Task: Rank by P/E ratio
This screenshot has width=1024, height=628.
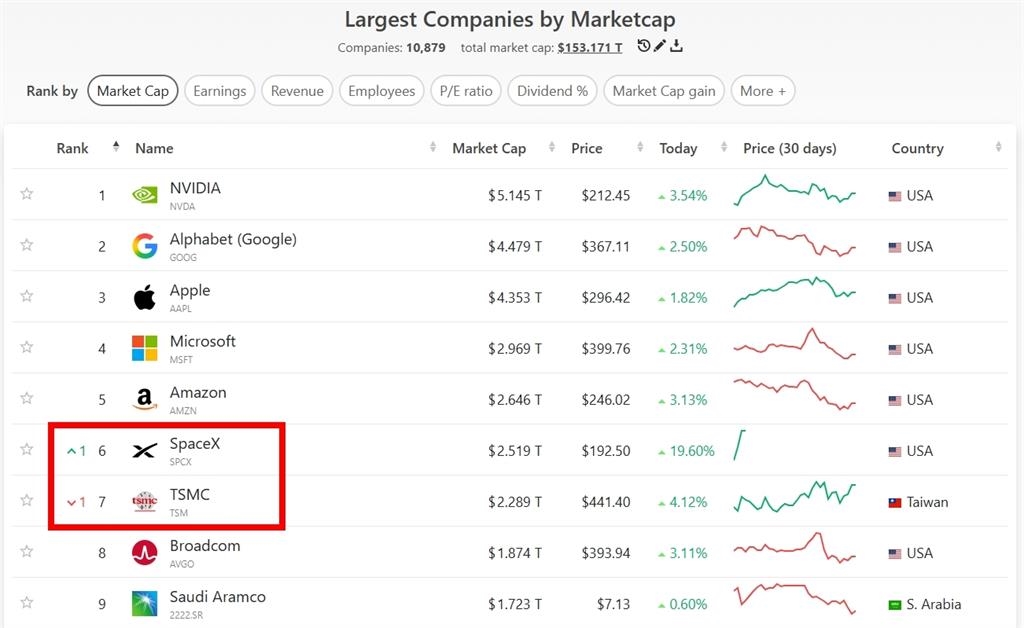Action: pyautogui.click(x=466, y=91)
